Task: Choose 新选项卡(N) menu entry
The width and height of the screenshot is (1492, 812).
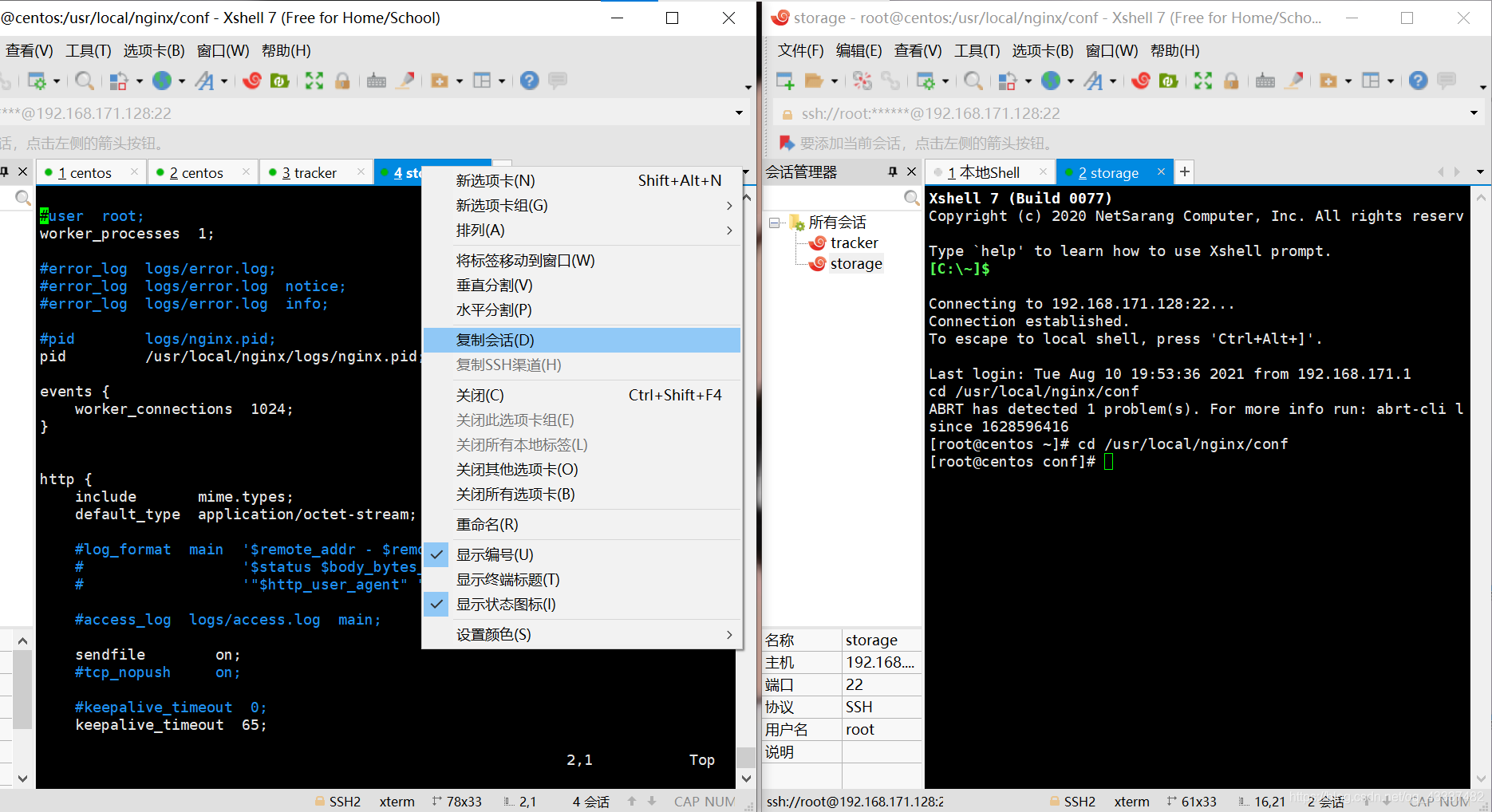Action: click(582, 181)
